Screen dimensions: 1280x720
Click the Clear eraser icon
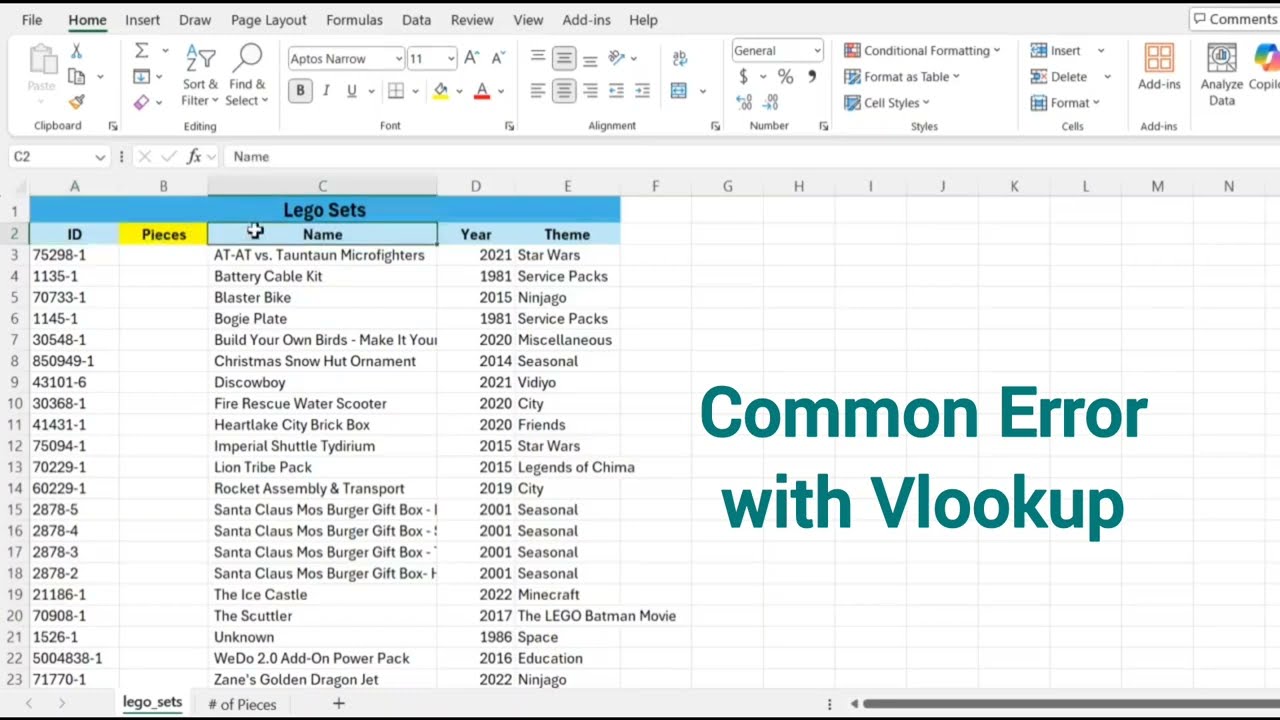(141, 102)
